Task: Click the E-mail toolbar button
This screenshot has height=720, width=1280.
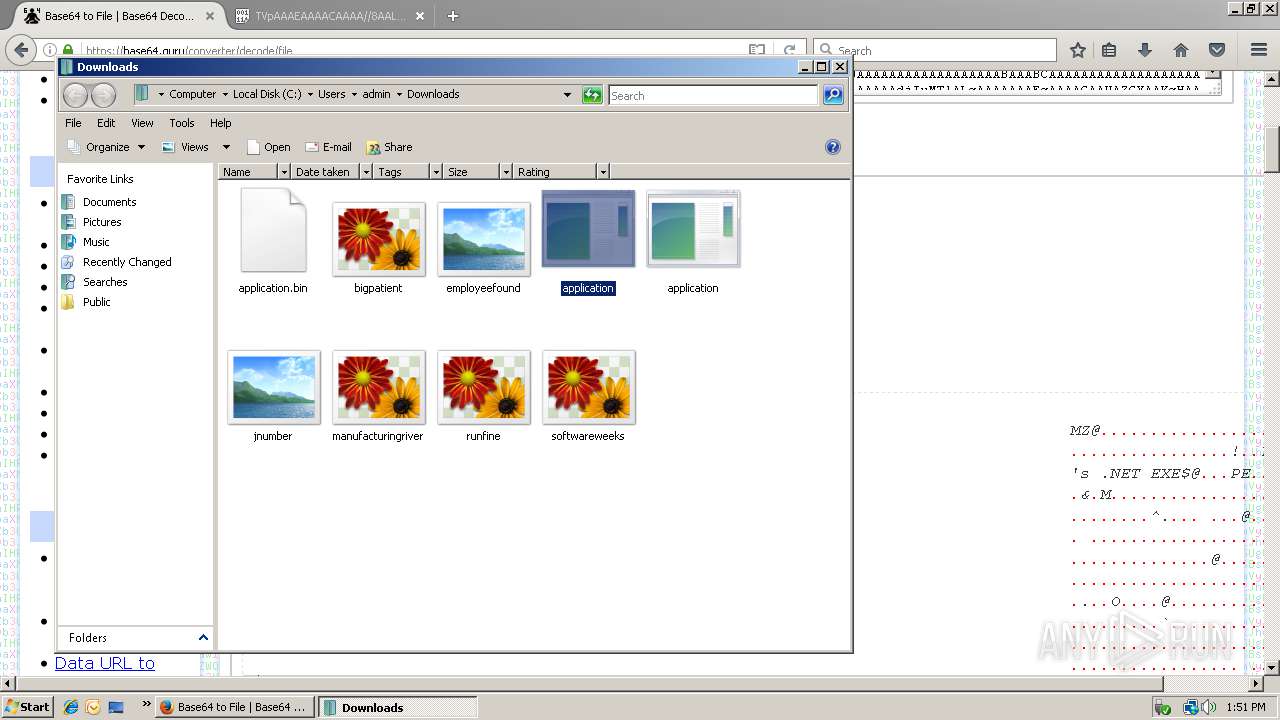Action: [328, 147]
